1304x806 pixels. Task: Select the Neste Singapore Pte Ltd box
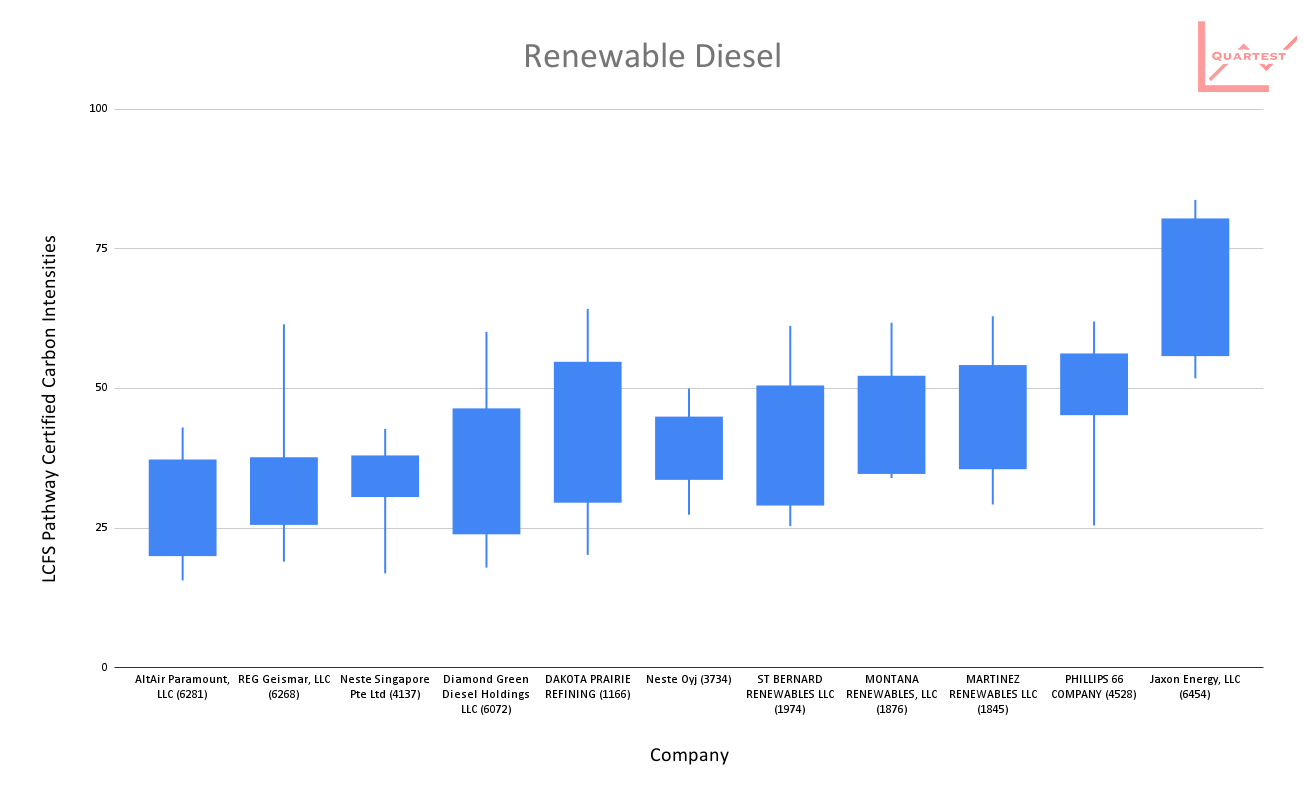pos(385,476)
